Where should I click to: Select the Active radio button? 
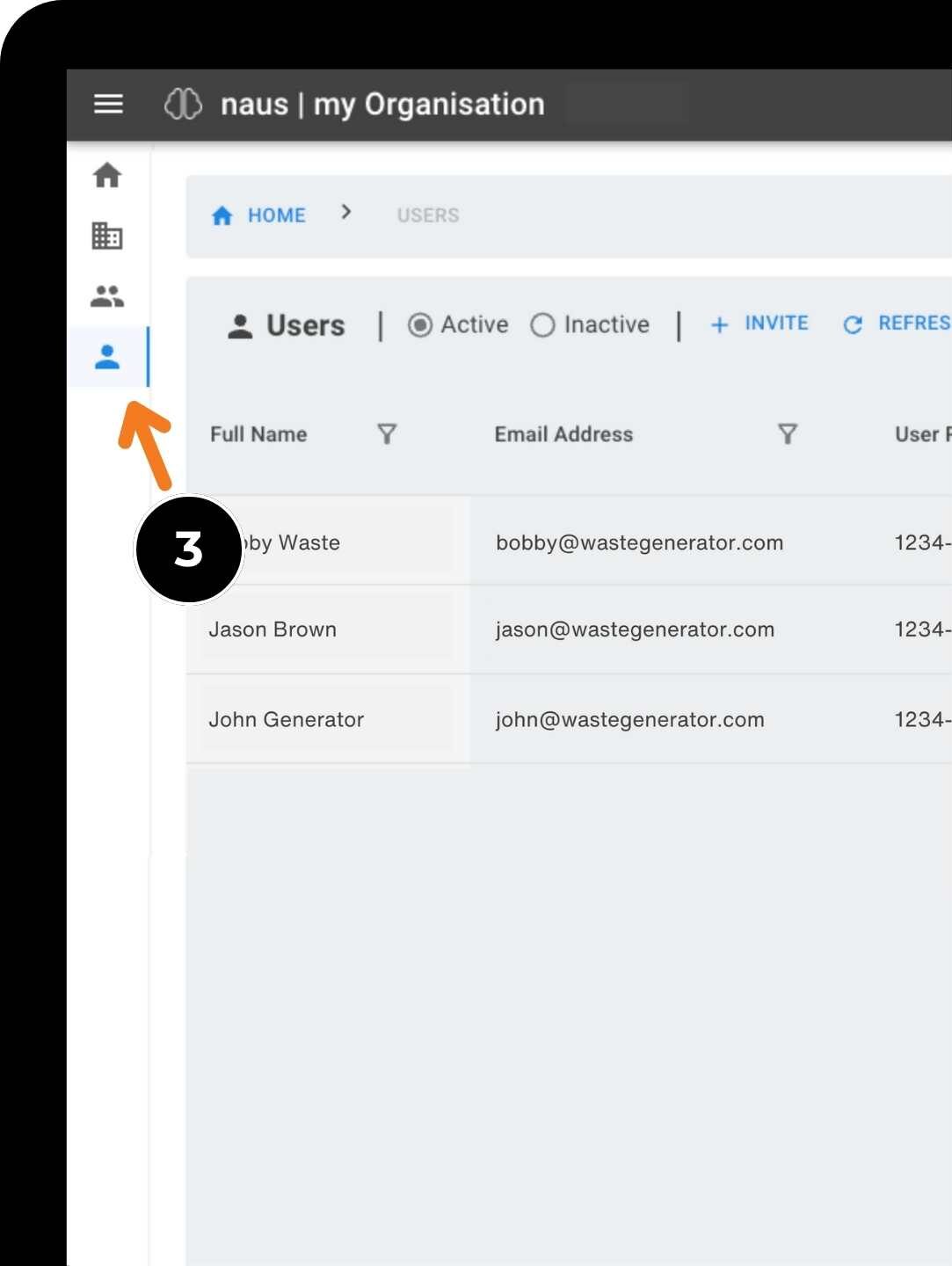[420, 325]
